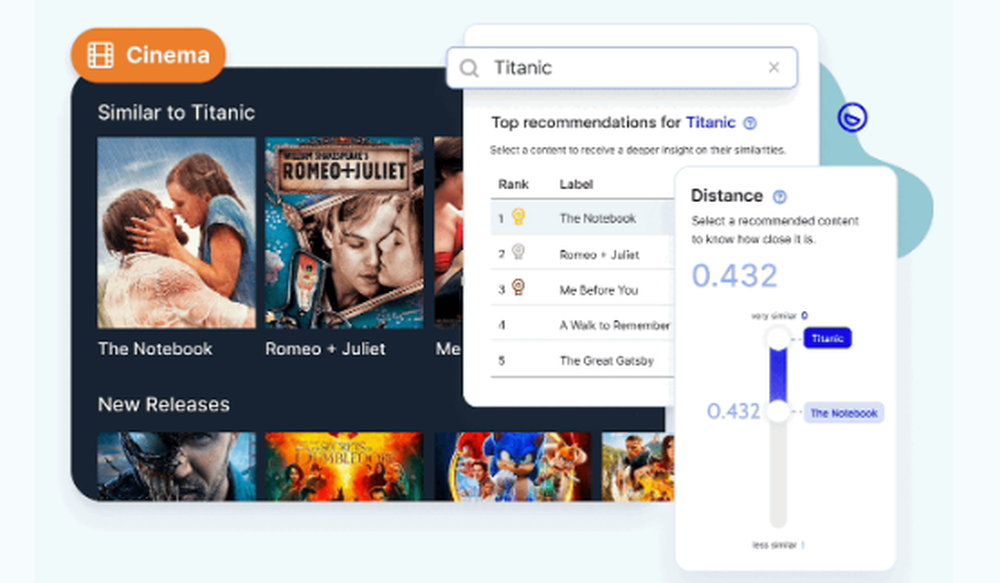1000x583 pixels.
Task: Open the partially hidden third similar poster
Action: 448,233
